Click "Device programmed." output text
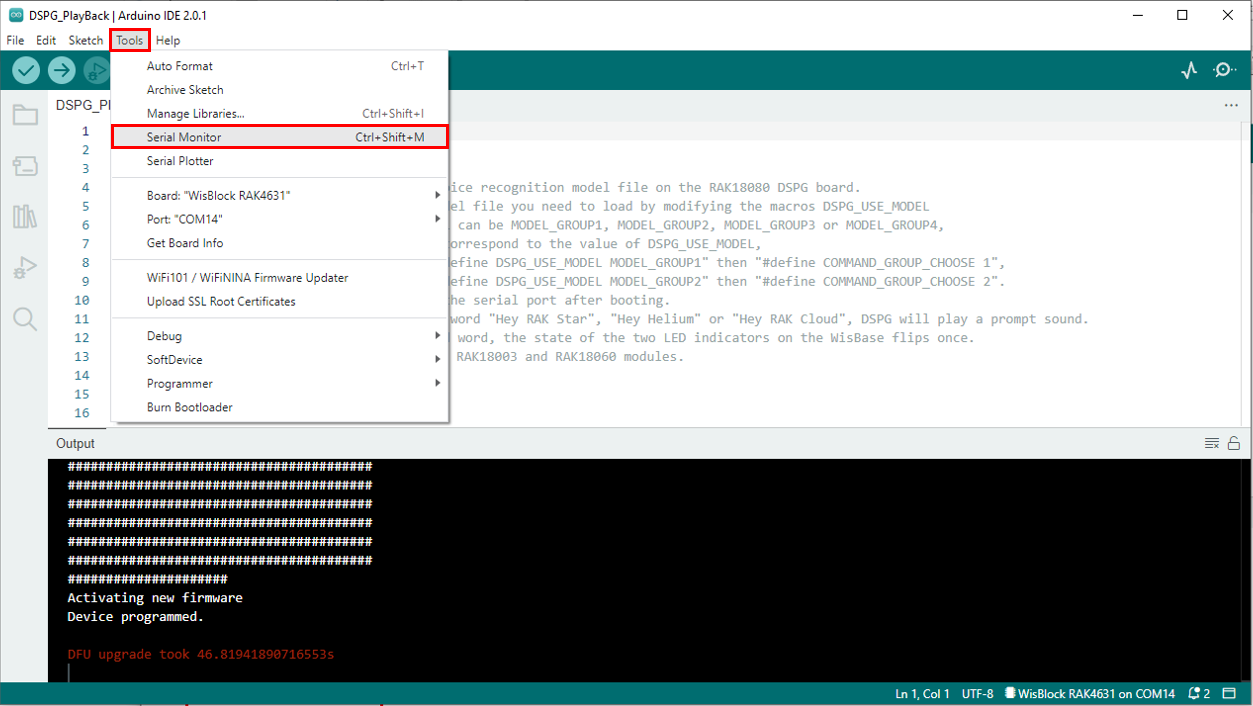The height and width of the screenshot is (706, 1253). [x=135, y=617]
